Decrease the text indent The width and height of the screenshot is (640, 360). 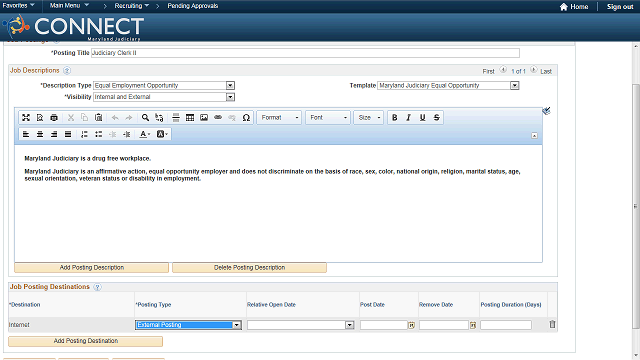(x=113, y=134)
